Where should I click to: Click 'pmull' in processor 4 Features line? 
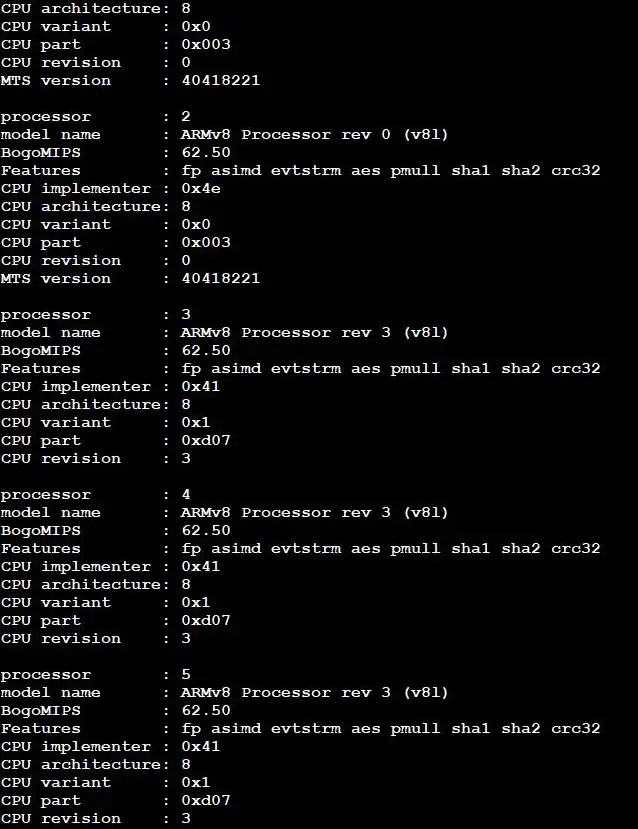(x=415, y=549)
